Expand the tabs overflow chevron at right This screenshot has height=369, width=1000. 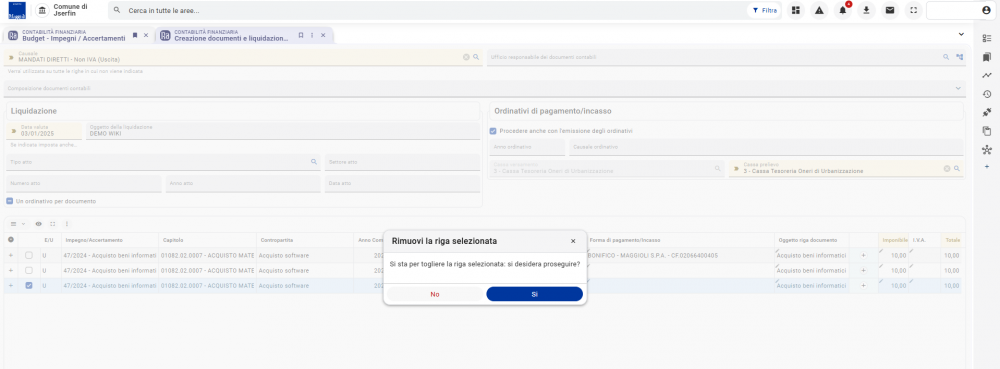tap(960, 34)
